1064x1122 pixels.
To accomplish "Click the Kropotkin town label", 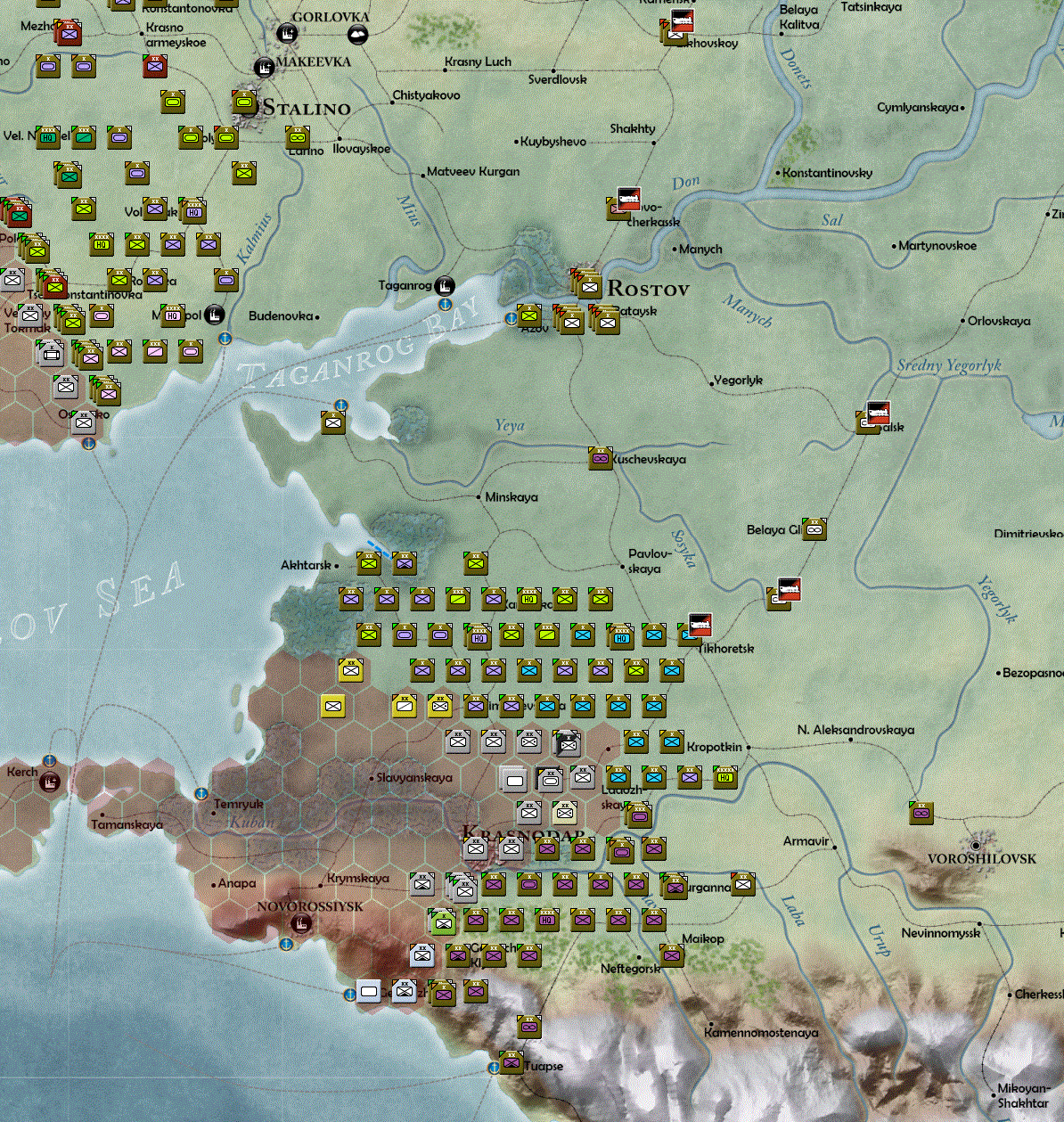I will click(x=715, y=747).
